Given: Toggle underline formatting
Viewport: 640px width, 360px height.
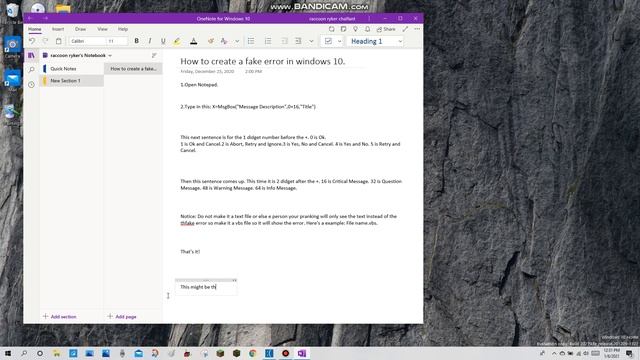Looking at the screenshot, I should pos(163,41).
